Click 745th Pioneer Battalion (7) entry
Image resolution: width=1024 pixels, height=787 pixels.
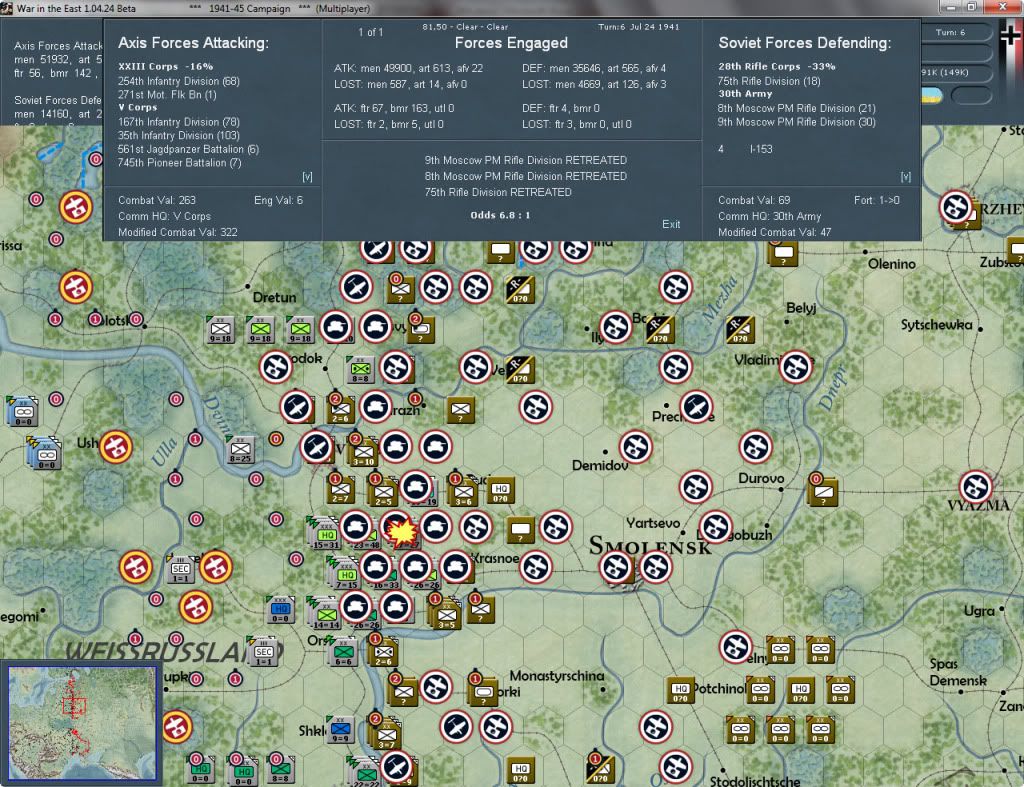coord(180,163)
